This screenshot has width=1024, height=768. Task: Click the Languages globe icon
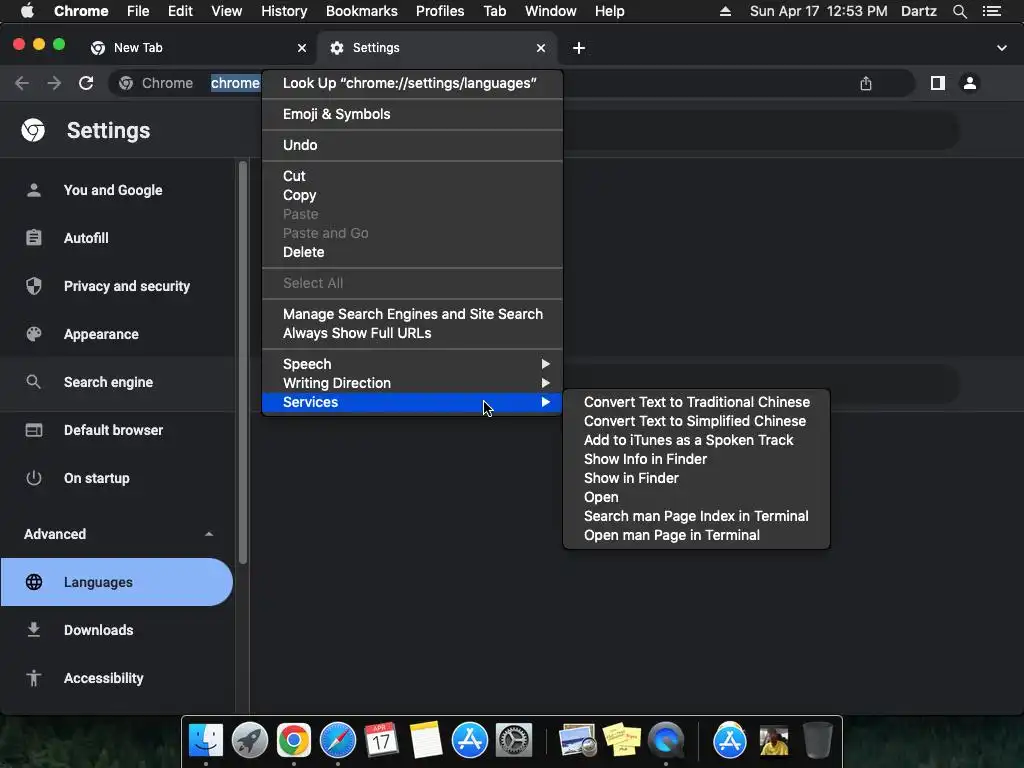click(34, 582)
